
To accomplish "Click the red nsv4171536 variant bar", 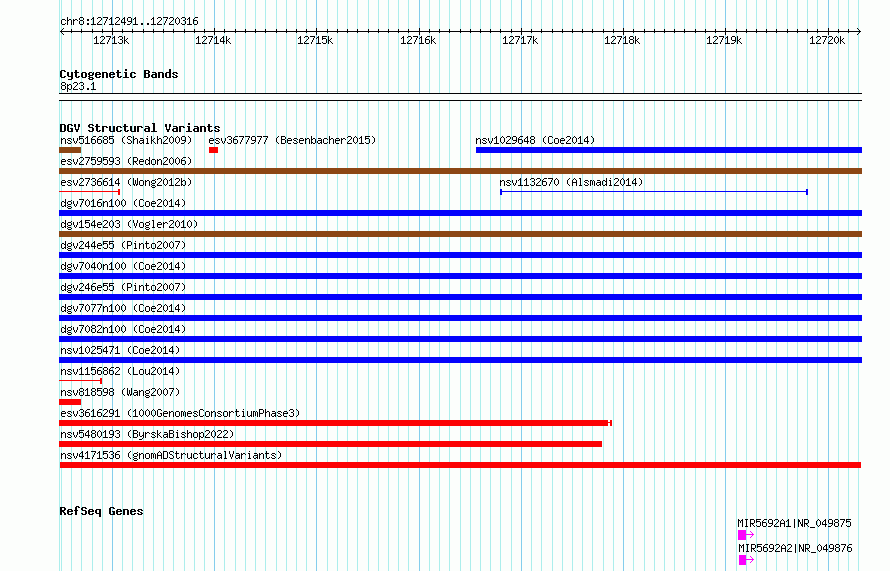I will click(x=460, y=465).
